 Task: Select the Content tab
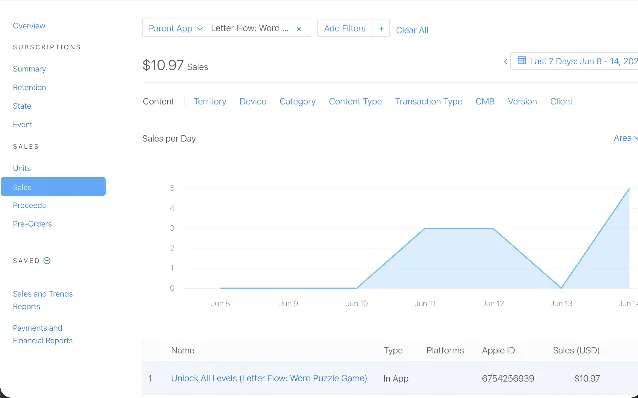(x=158, y=101)
